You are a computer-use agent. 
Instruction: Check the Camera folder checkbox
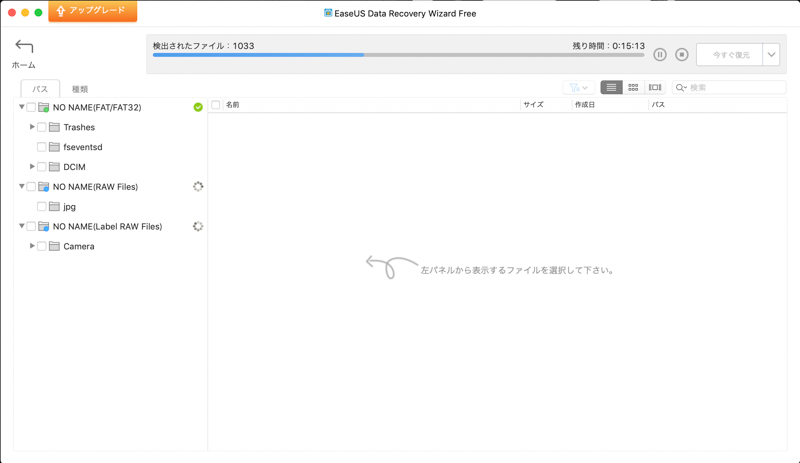tap(42, 246)
